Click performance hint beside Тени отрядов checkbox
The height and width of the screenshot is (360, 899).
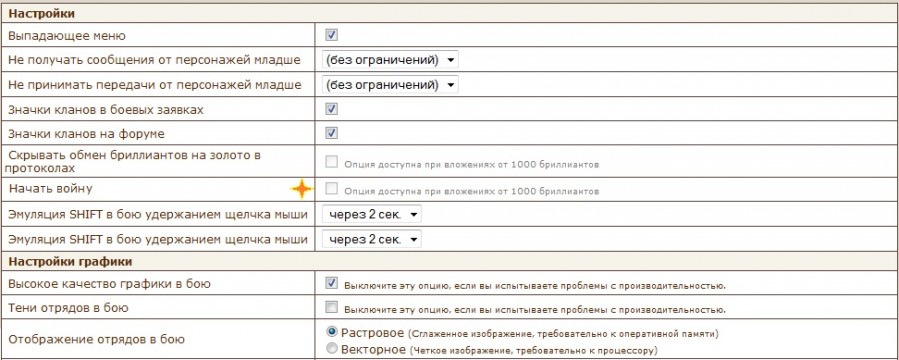coord(536,310)
